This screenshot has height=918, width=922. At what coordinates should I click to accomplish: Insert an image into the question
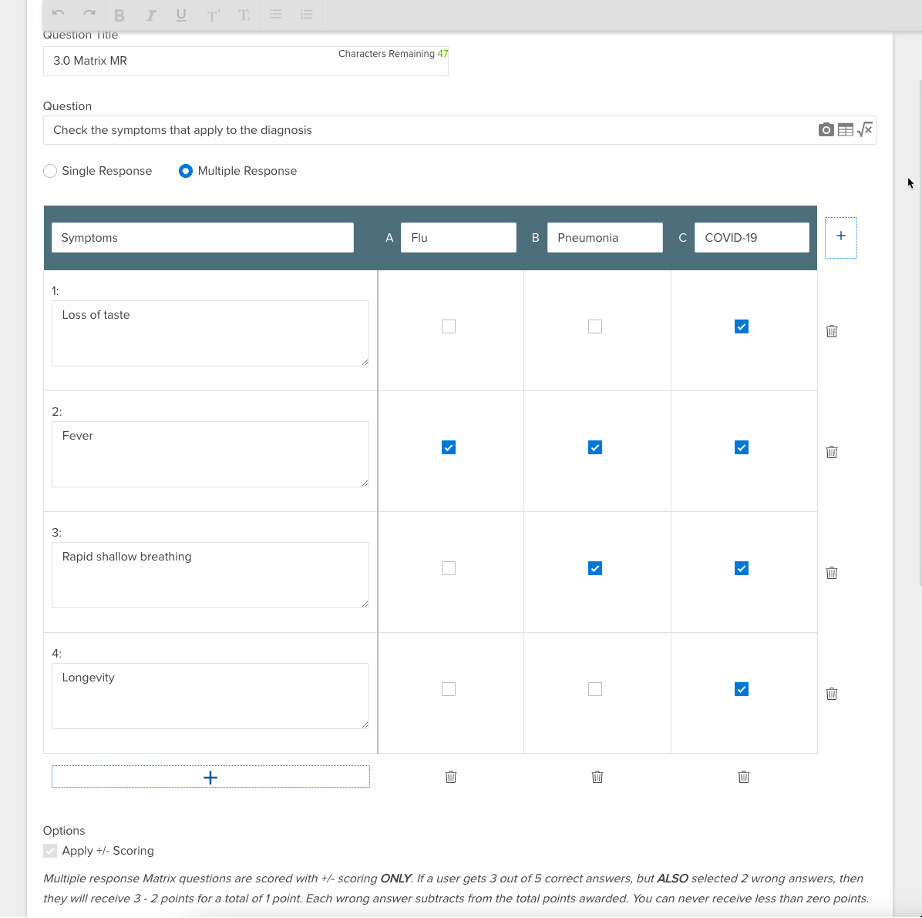pyautogui.click(x=826, y=129)
